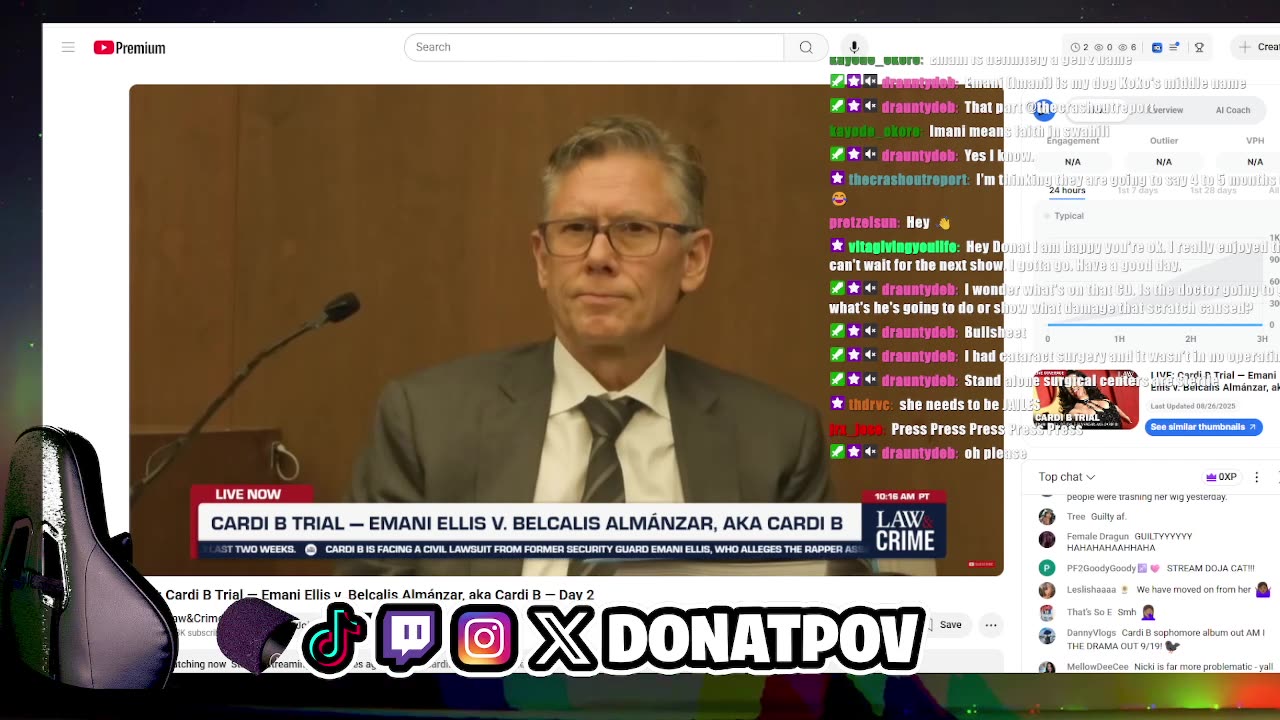
Task: Click the eye views counter showing 0
Action: point(1103,47)
